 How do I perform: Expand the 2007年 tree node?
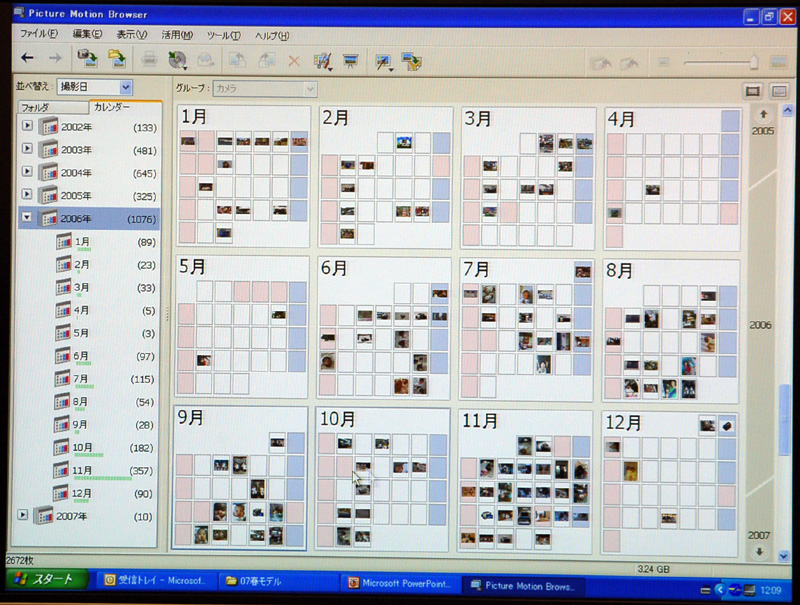(x=24, y=515)
